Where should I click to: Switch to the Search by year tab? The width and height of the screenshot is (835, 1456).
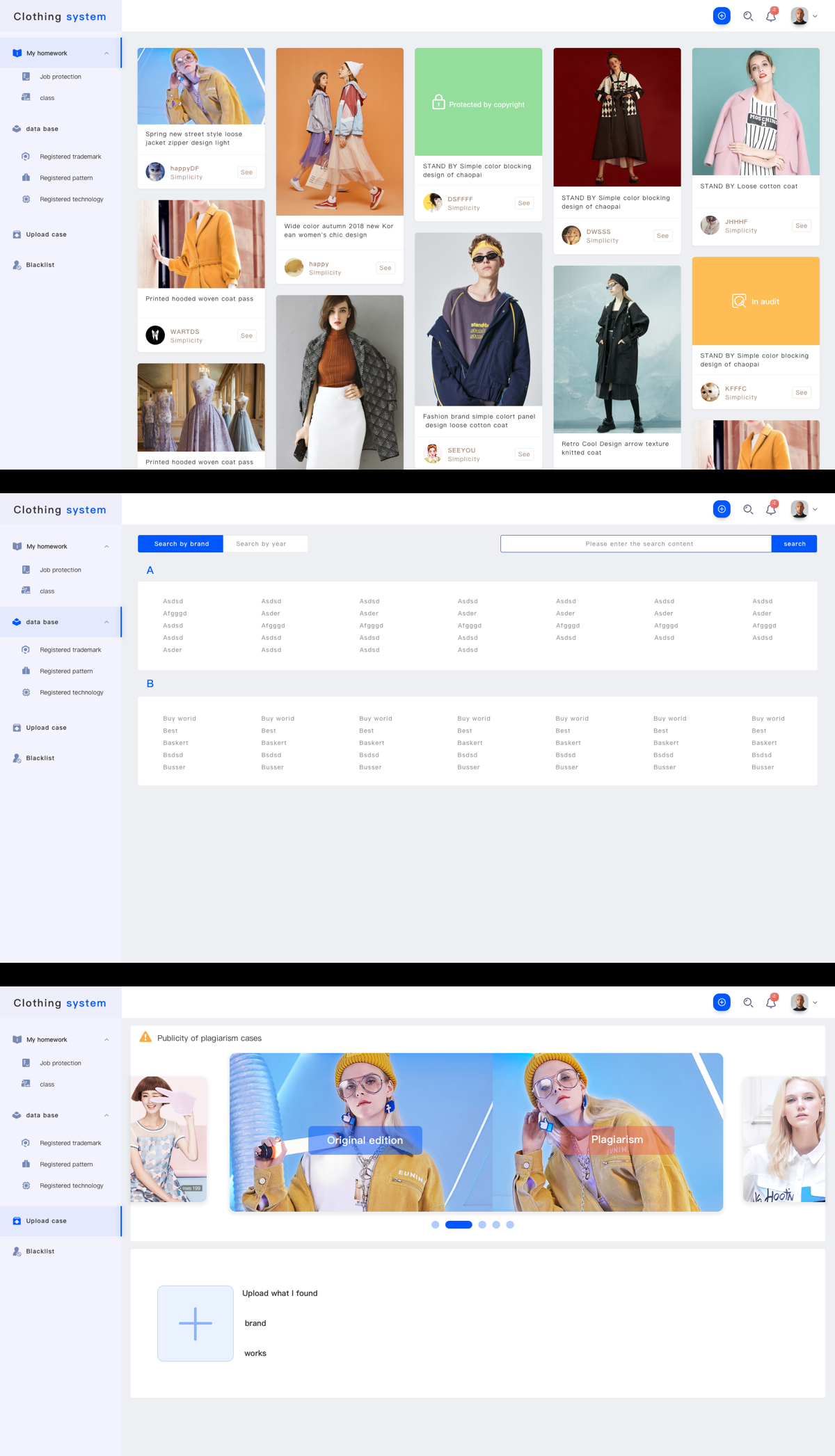point(265,544)
